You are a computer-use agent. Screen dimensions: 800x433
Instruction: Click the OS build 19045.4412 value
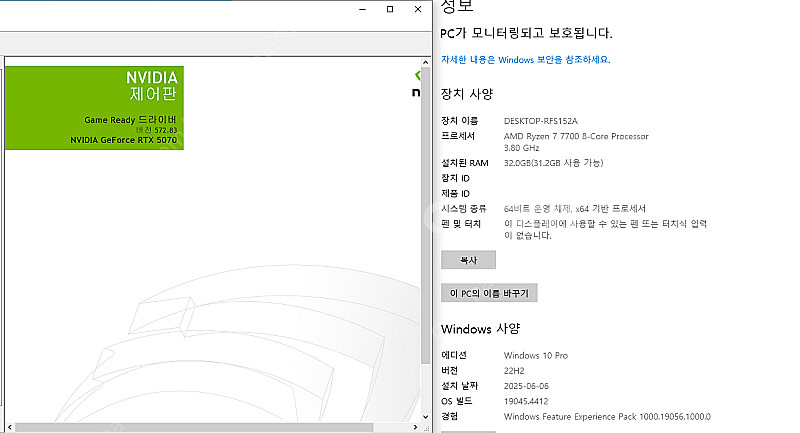coord(526,401)
